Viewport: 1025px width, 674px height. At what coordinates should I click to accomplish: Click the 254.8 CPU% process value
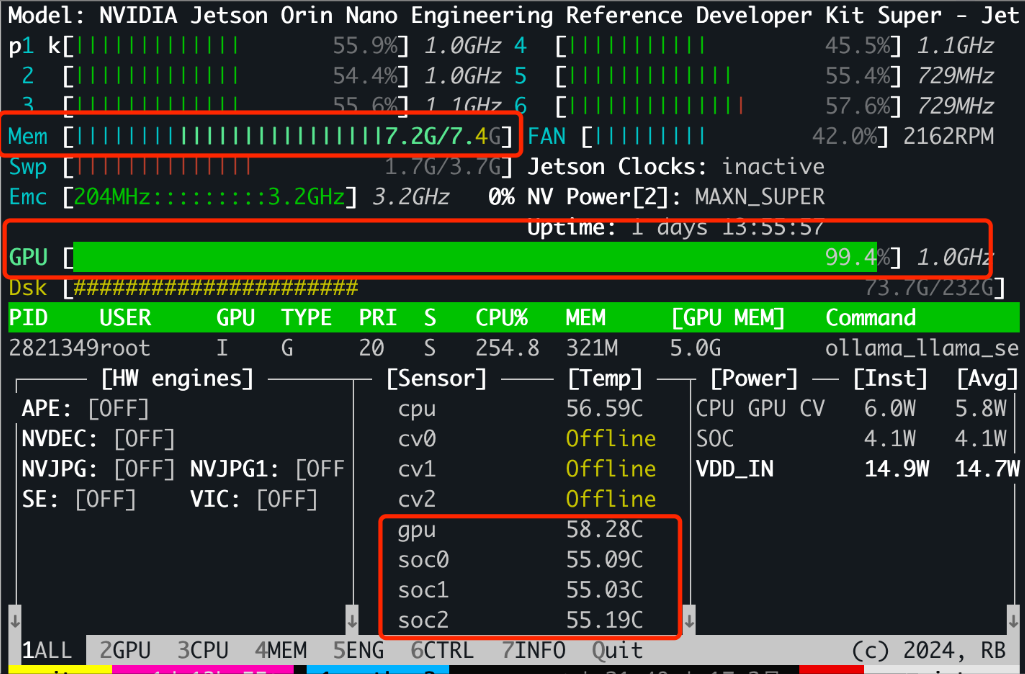(x=507, y=348)
